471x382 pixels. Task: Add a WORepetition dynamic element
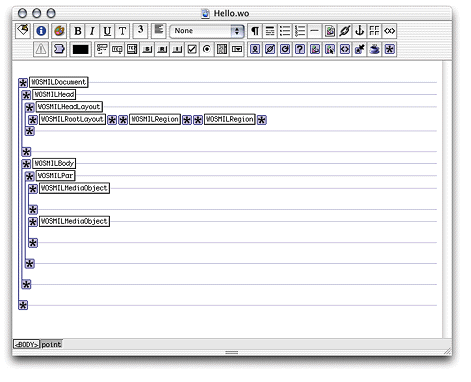tap(285, 49)
